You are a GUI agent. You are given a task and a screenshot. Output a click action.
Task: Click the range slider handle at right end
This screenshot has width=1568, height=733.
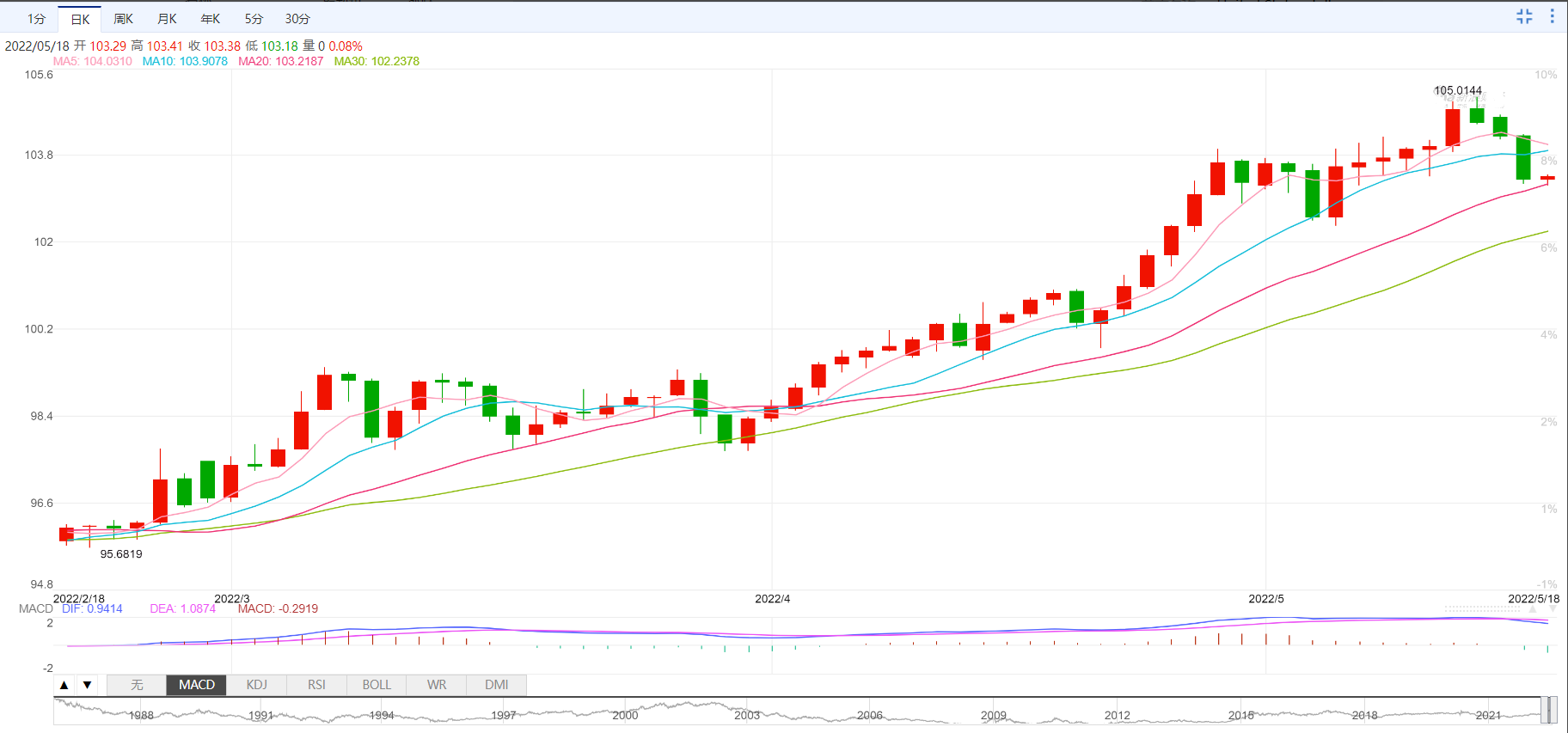pos(1549,711)
